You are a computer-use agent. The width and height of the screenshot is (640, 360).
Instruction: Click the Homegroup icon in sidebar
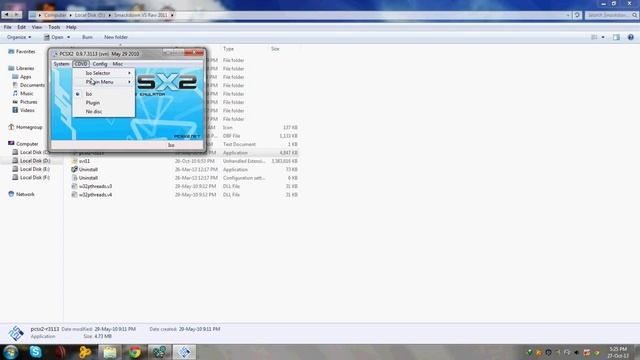click(11, 127)
